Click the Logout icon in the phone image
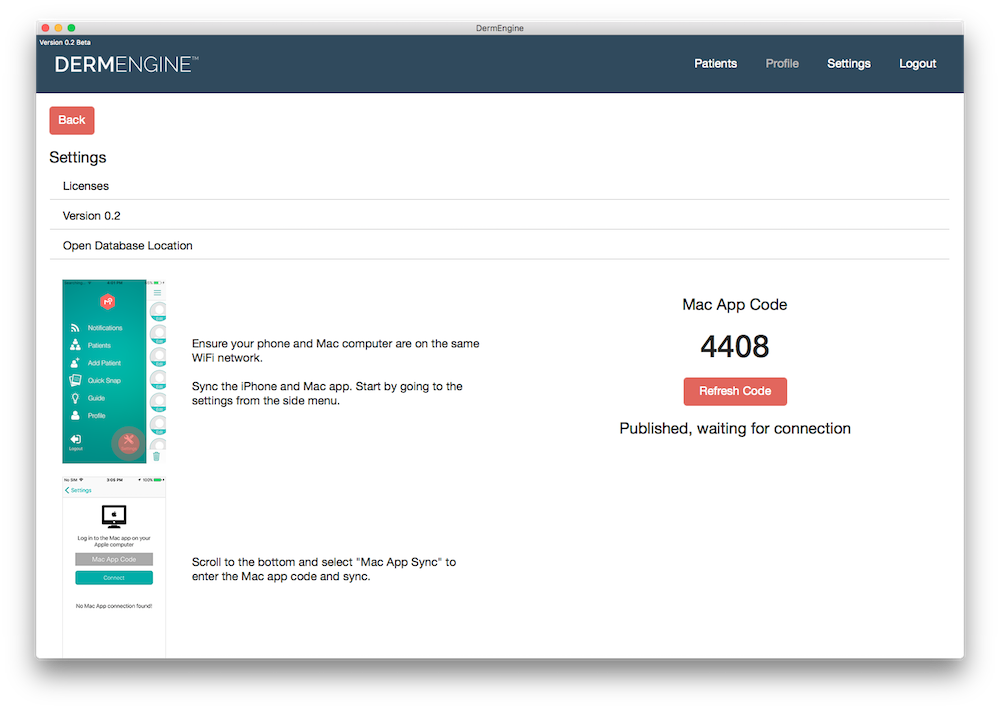1000x710 pixels. click(75, 439)
